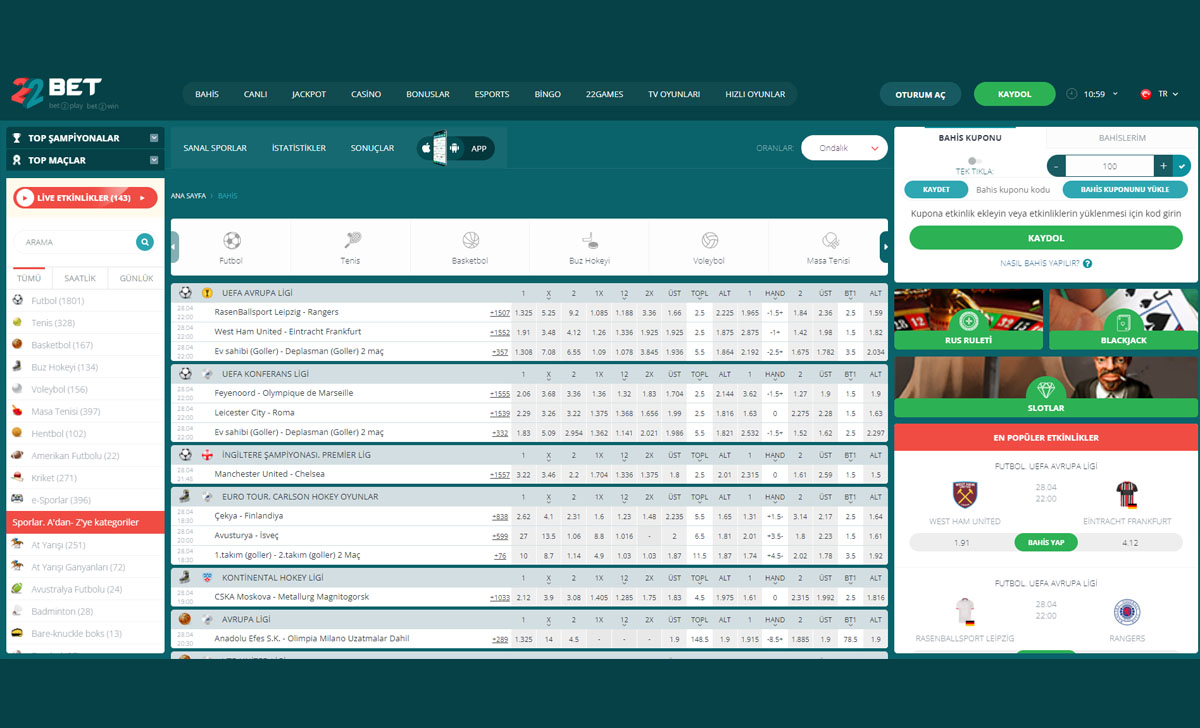Click the help icon beside Nasıl Bahis Yapılır
This screenshot has height=728, width=1200.
[1087, 264]
